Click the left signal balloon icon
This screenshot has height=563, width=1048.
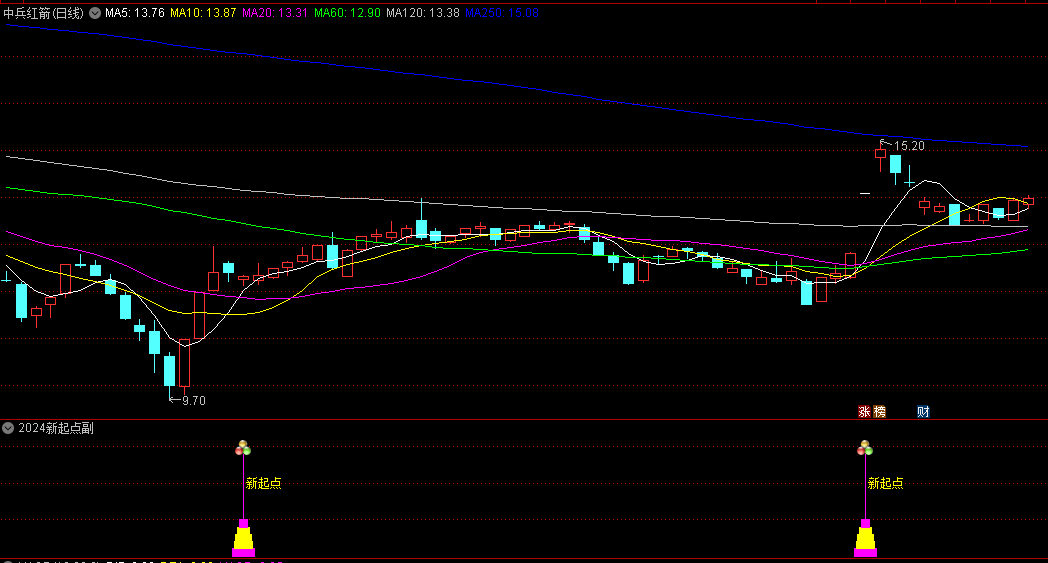tap(243, 448)
